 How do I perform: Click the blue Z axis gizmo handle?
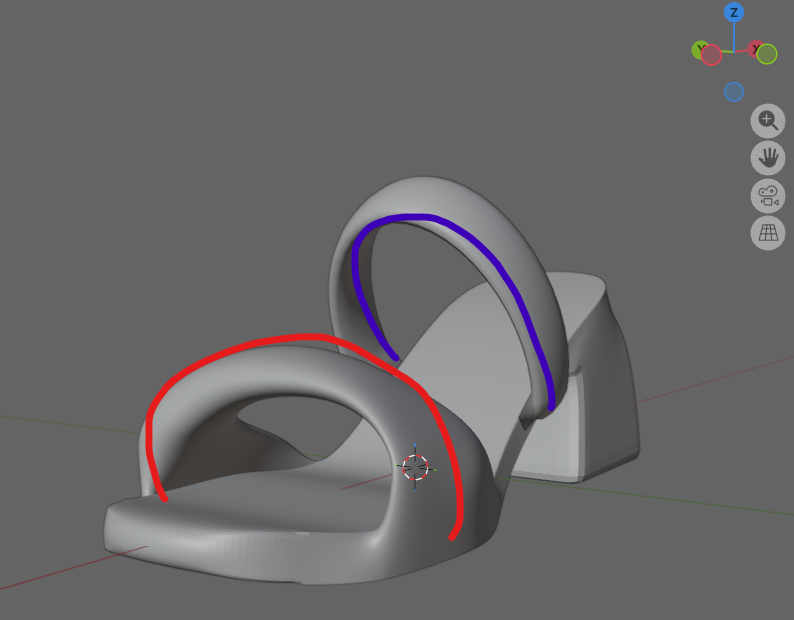click(734, 13)
